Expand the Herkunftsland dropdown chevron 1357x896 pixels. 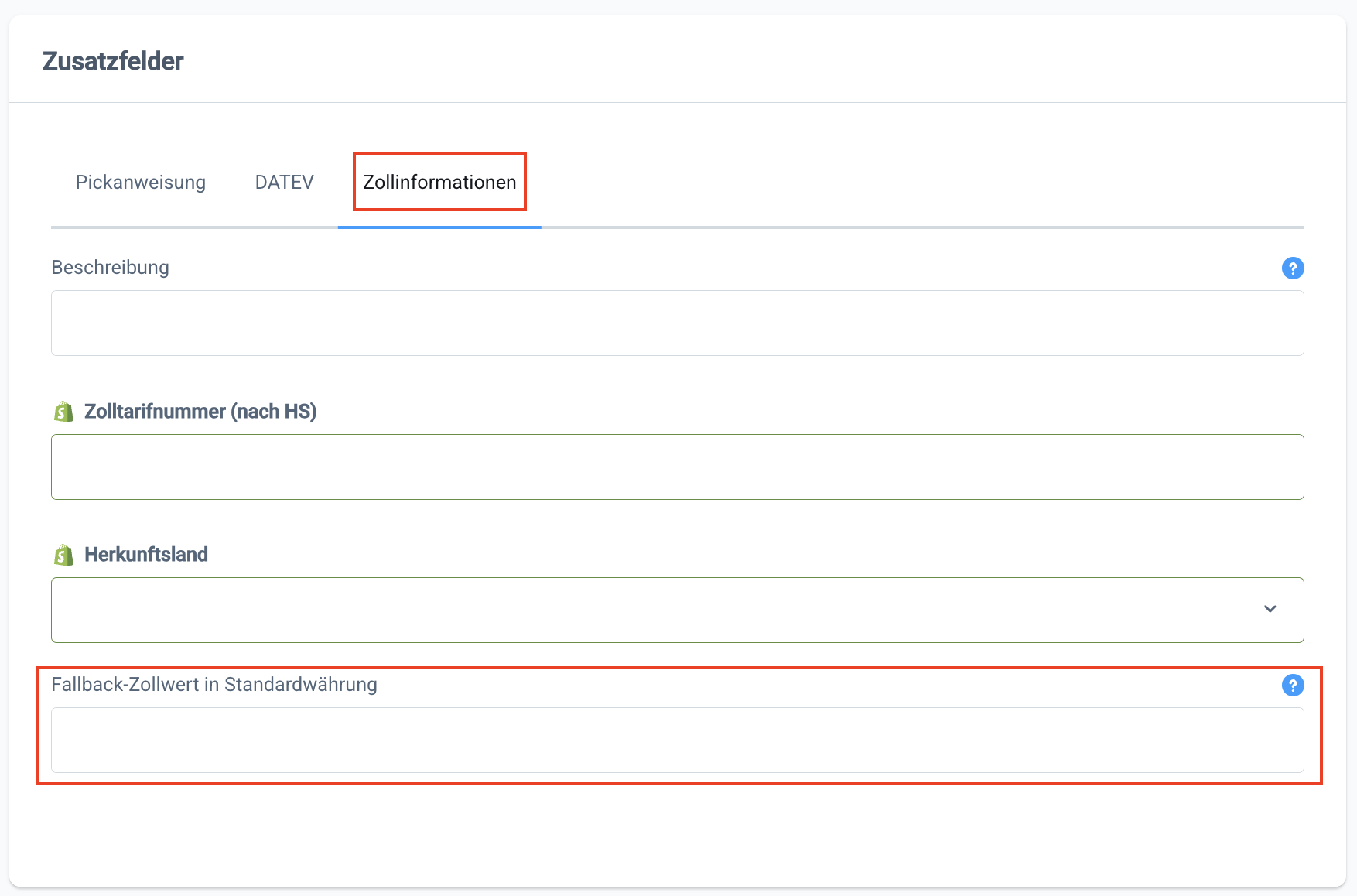[1270, 610]
